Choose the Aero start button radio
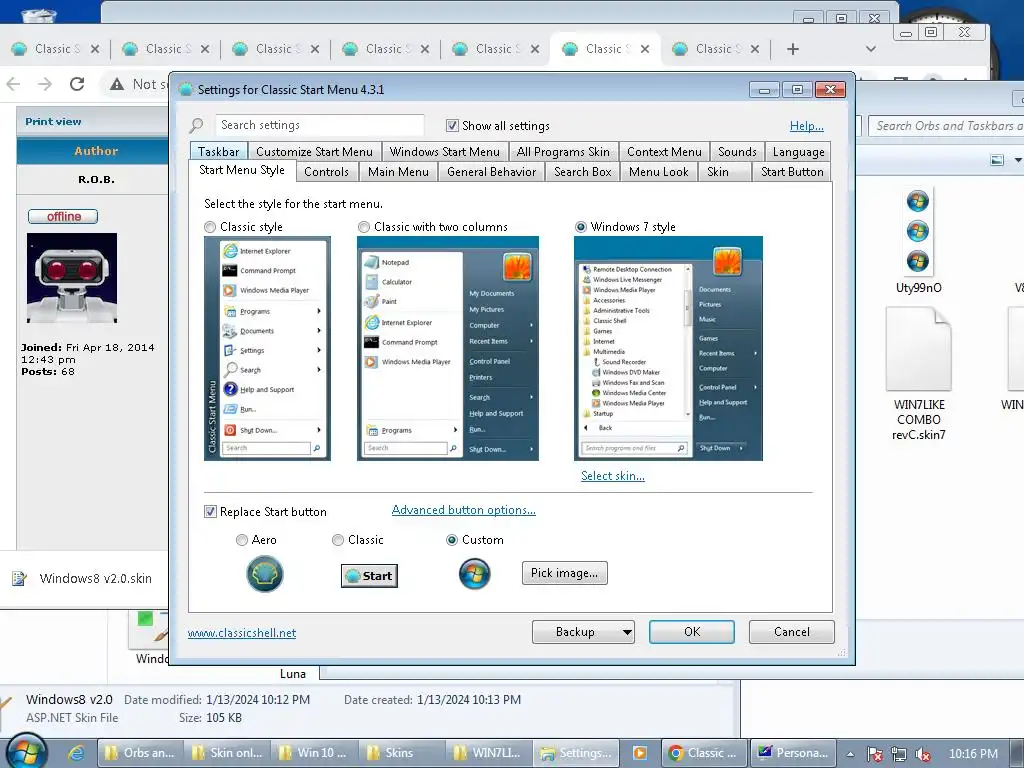 242,539
